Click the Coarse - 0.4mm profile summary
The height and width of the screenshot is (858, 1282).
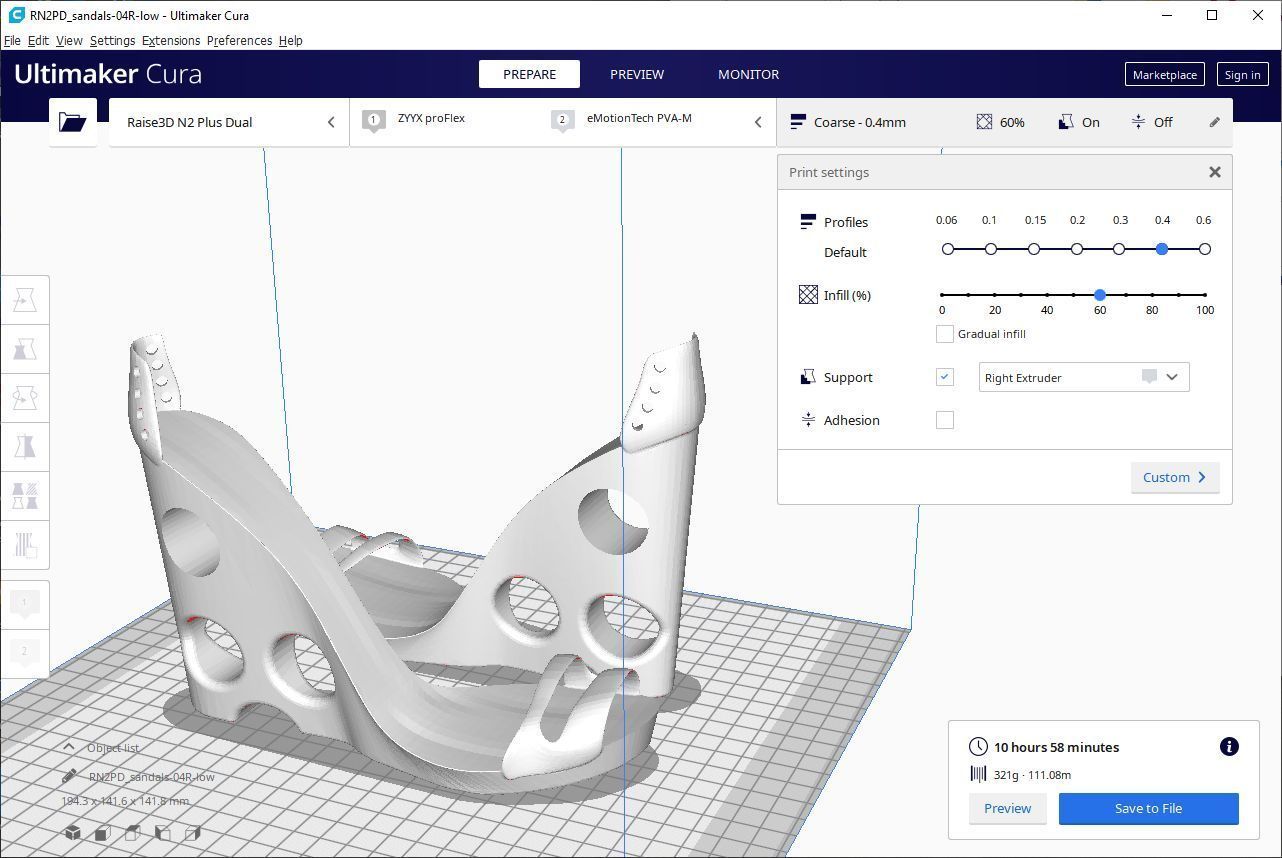pyautogui.click(x=860, y=122)
